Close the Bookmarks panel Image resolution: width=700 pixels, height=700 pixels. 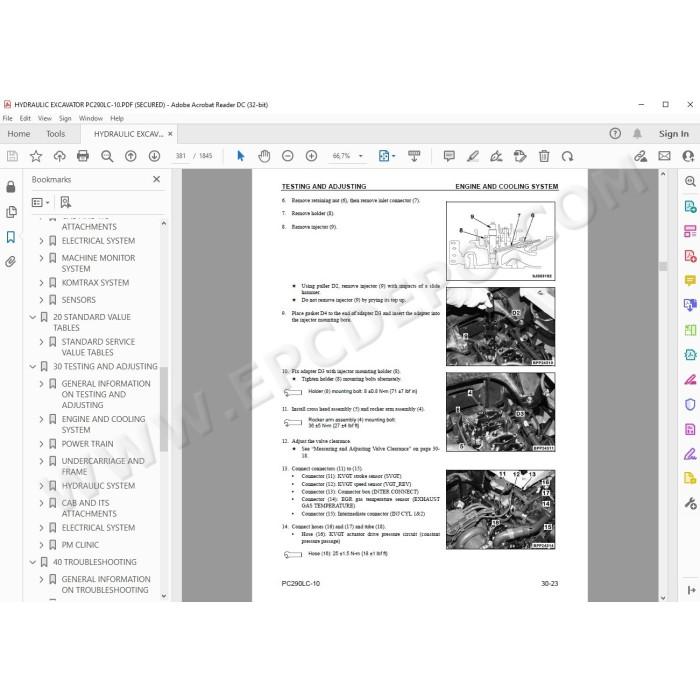point(156,179)
